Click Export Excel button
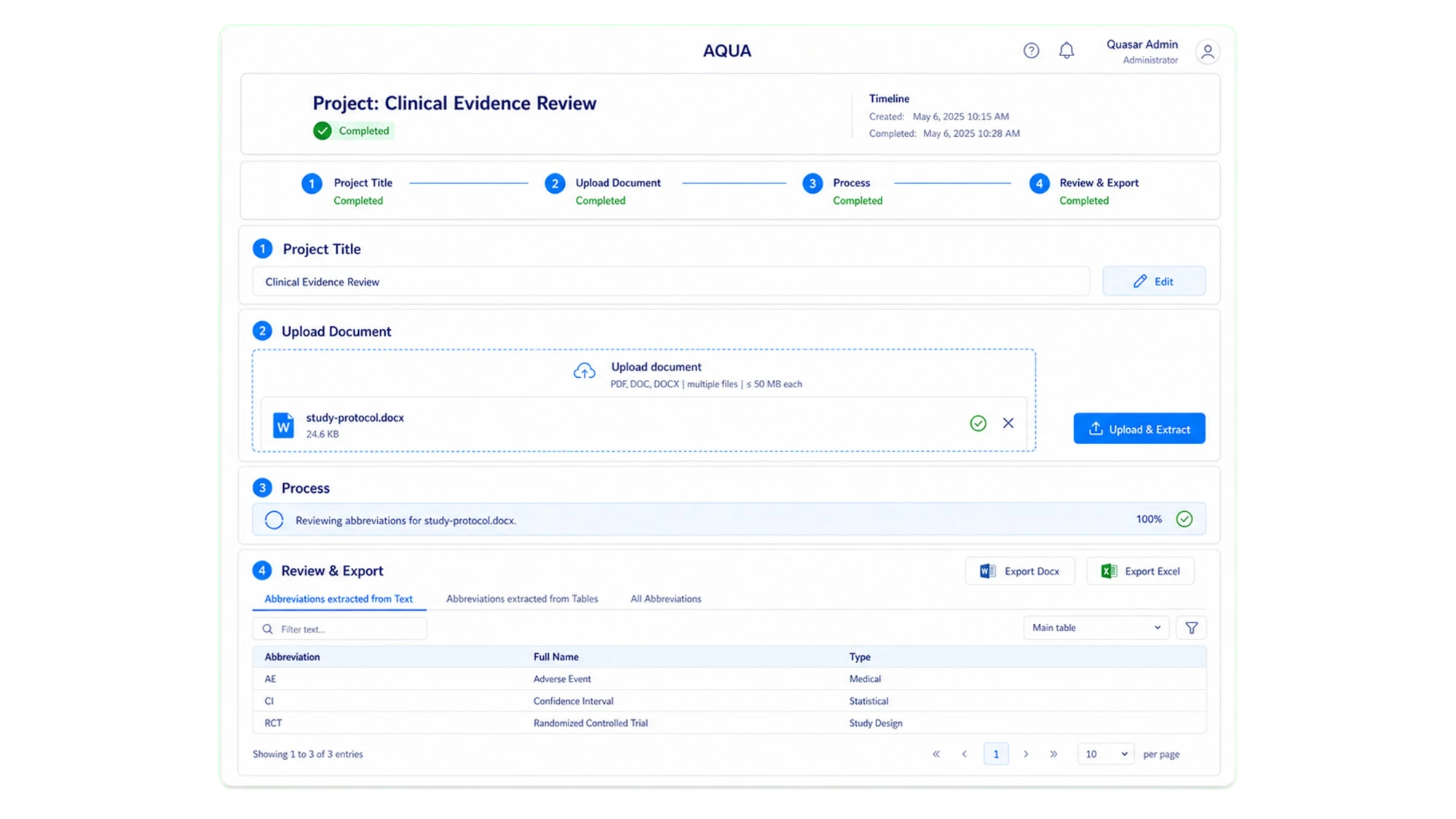1456x819 pixels. tap(1140, 571)
